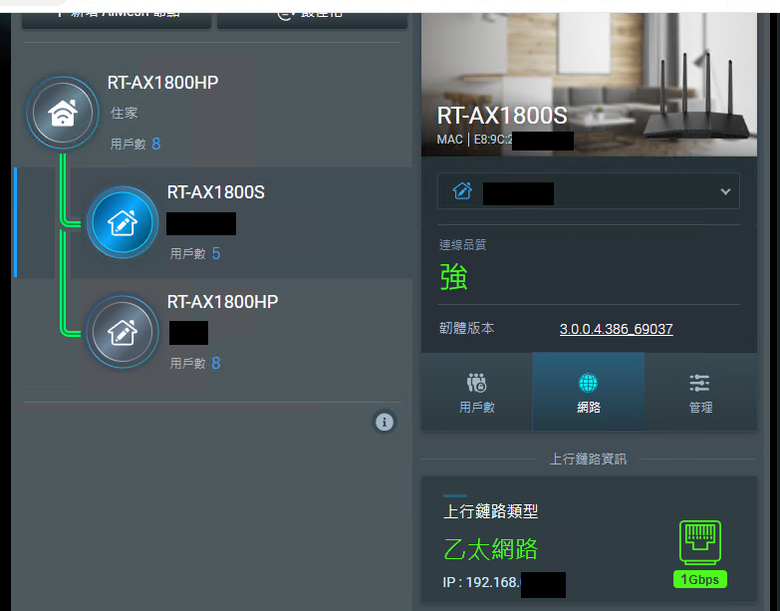The width and height of the screenshot is (780, 611).
Task: Expand the node location dropdown arrow
Action: coord(725,192)
